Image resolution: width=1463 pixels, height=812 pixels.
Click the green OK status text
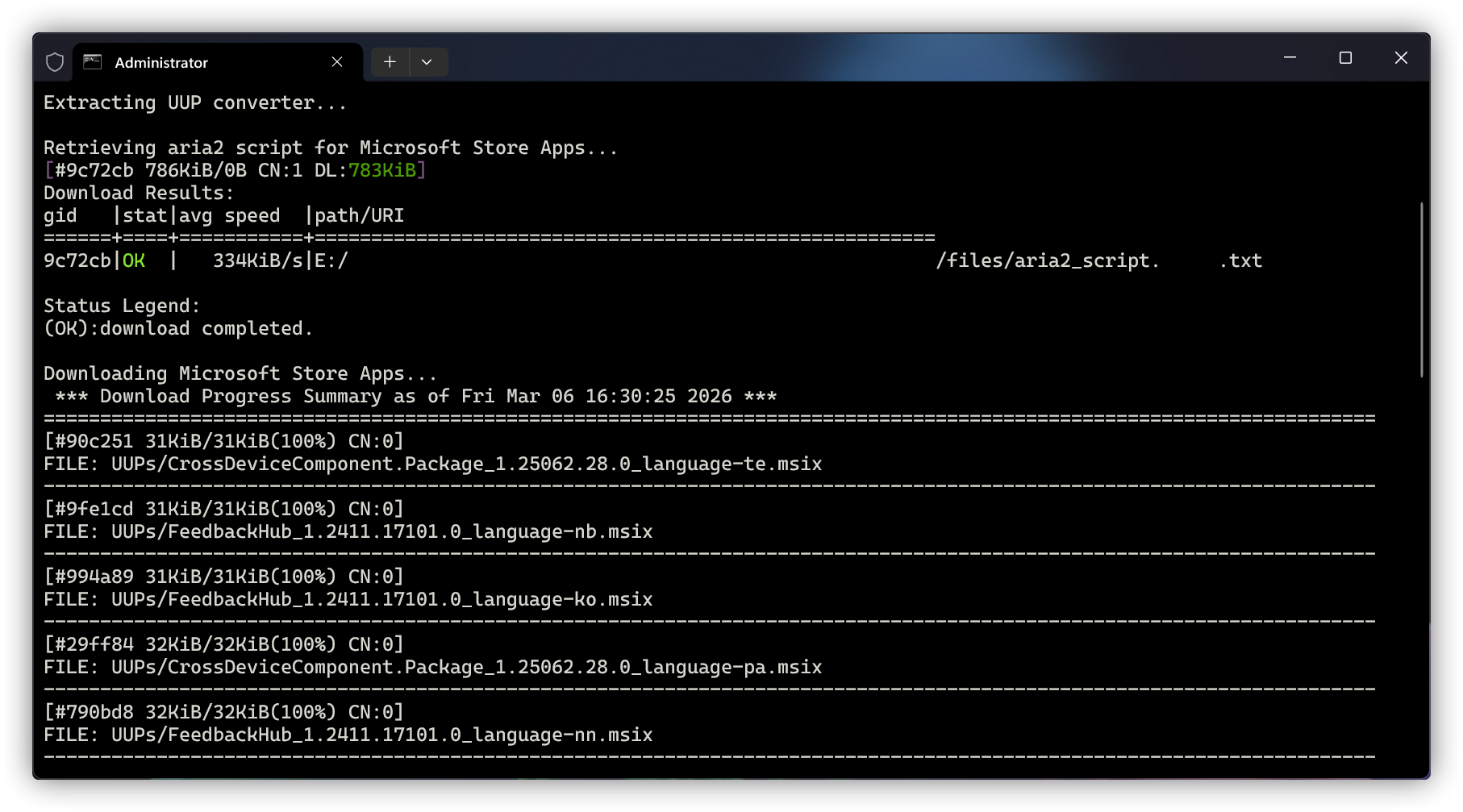134,260
